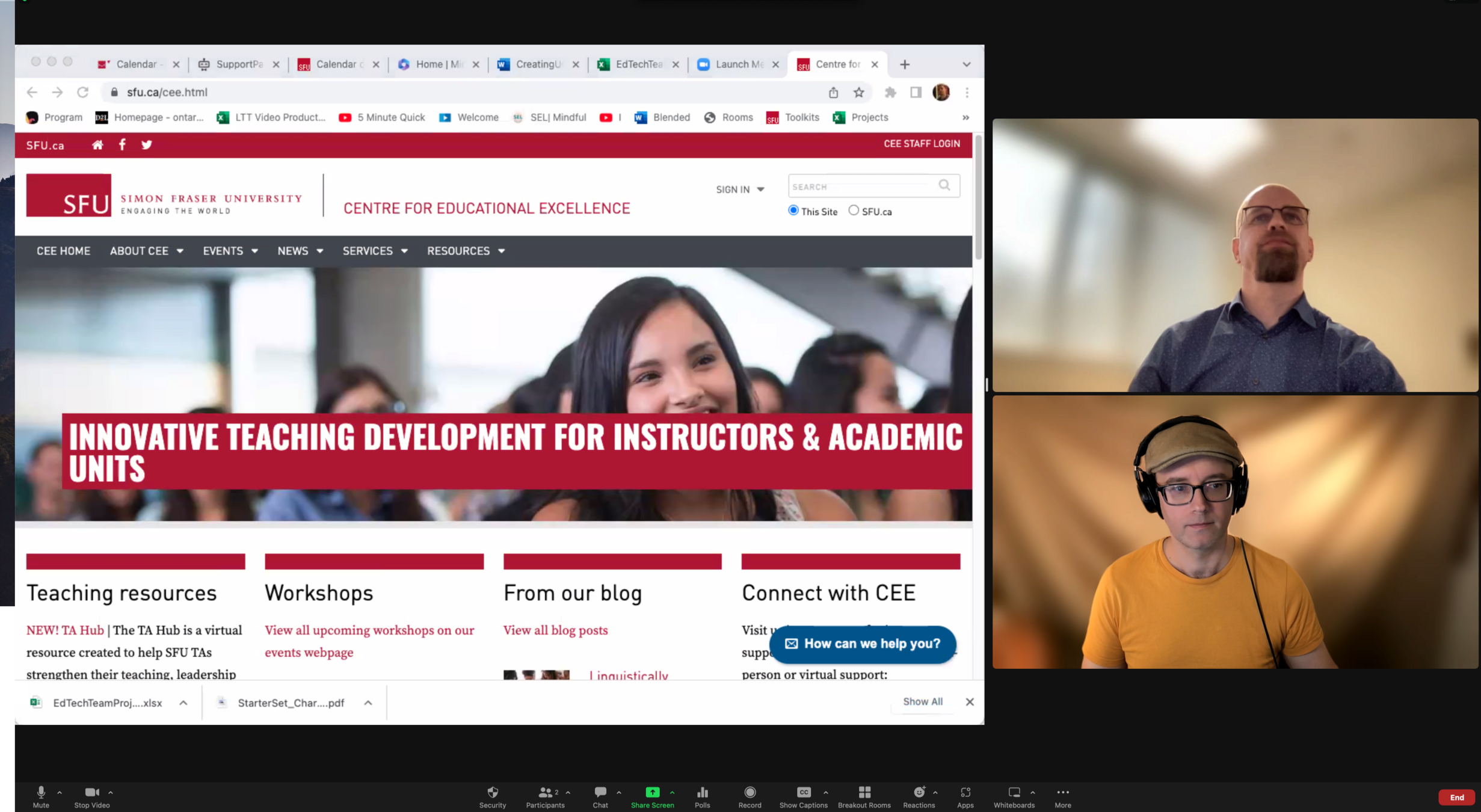Image resolution: width=1481 pixels, height=812 pixels.
Task: Open the Polls icon in Zoom toolbar
Action: click(x=702, y=792)
